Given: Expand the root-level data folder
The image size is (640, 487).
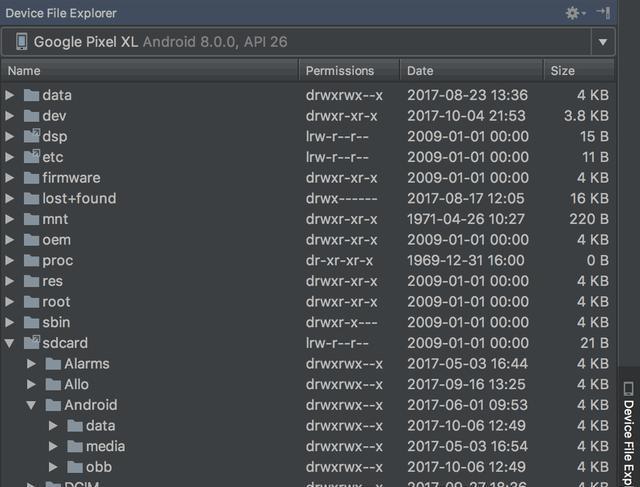Looking at the screenshot, I should [x=9, y=95].
